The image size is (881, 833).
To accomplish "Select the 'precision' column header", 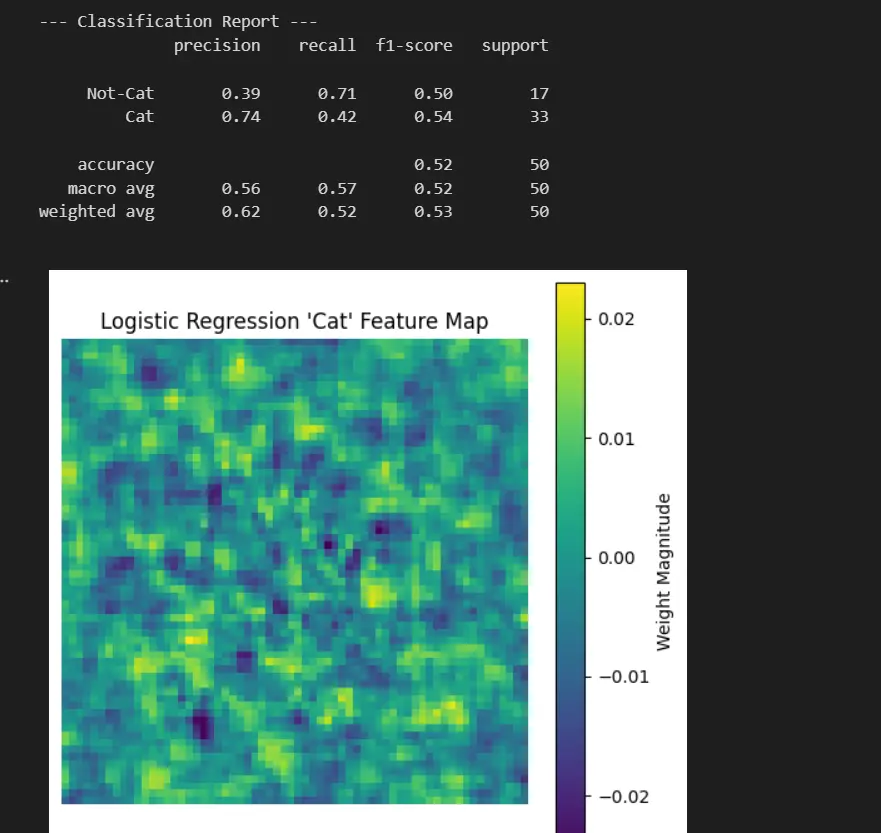I will click(217, 45).
